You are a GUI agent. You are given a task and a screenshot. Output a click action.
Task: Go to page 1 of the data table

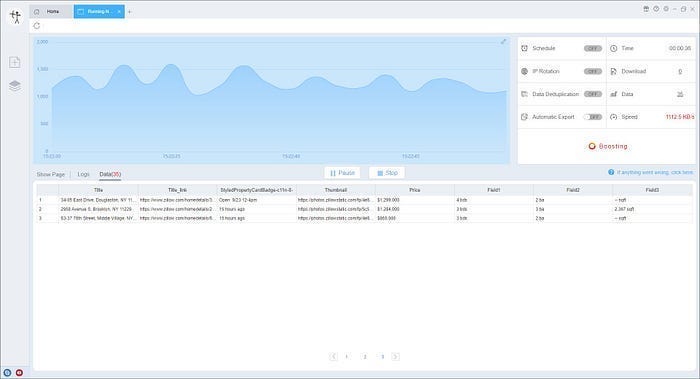[x=347, y=357]
